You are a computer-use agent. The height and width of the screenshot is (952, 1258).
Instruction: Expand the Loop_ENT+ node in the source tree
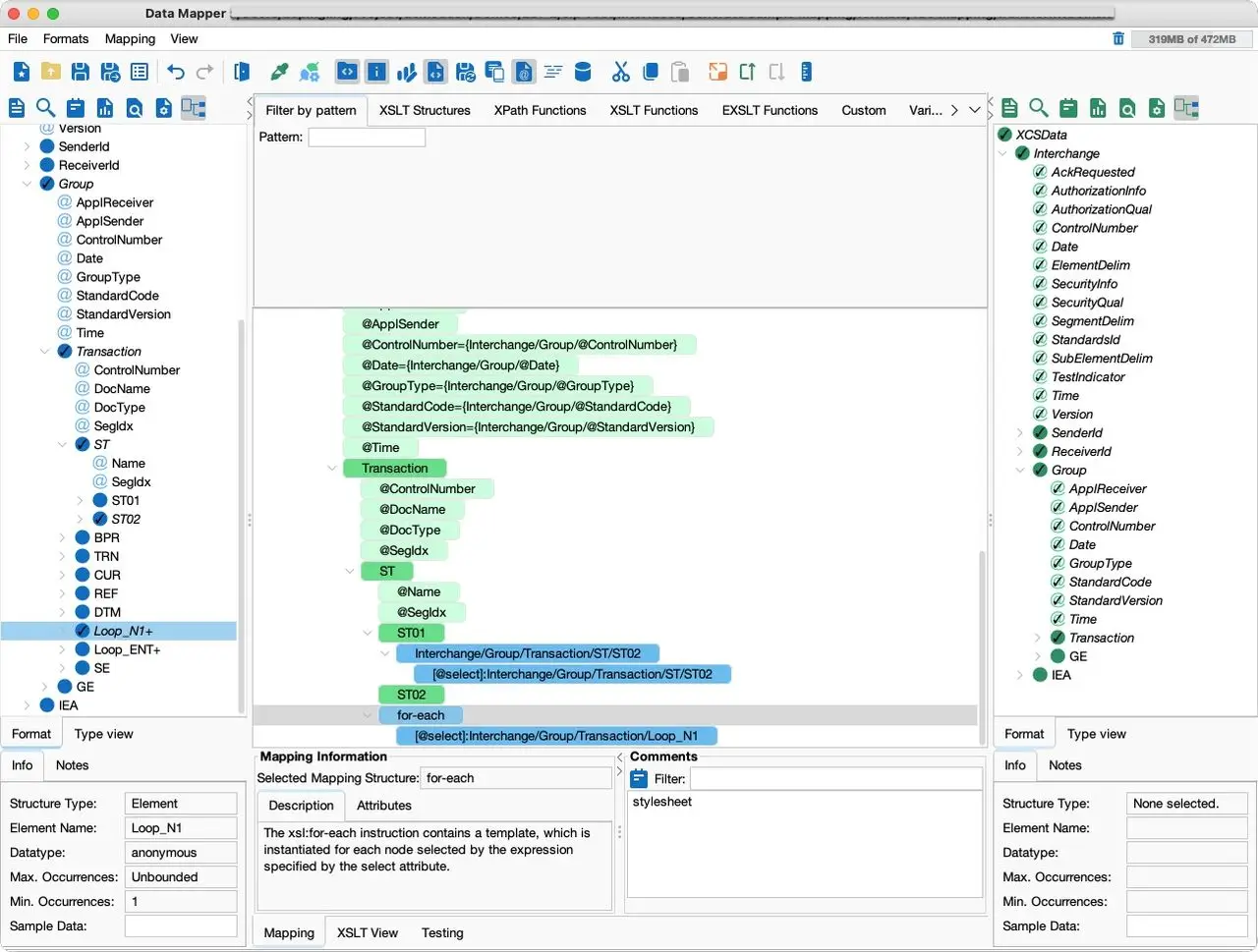62,650
